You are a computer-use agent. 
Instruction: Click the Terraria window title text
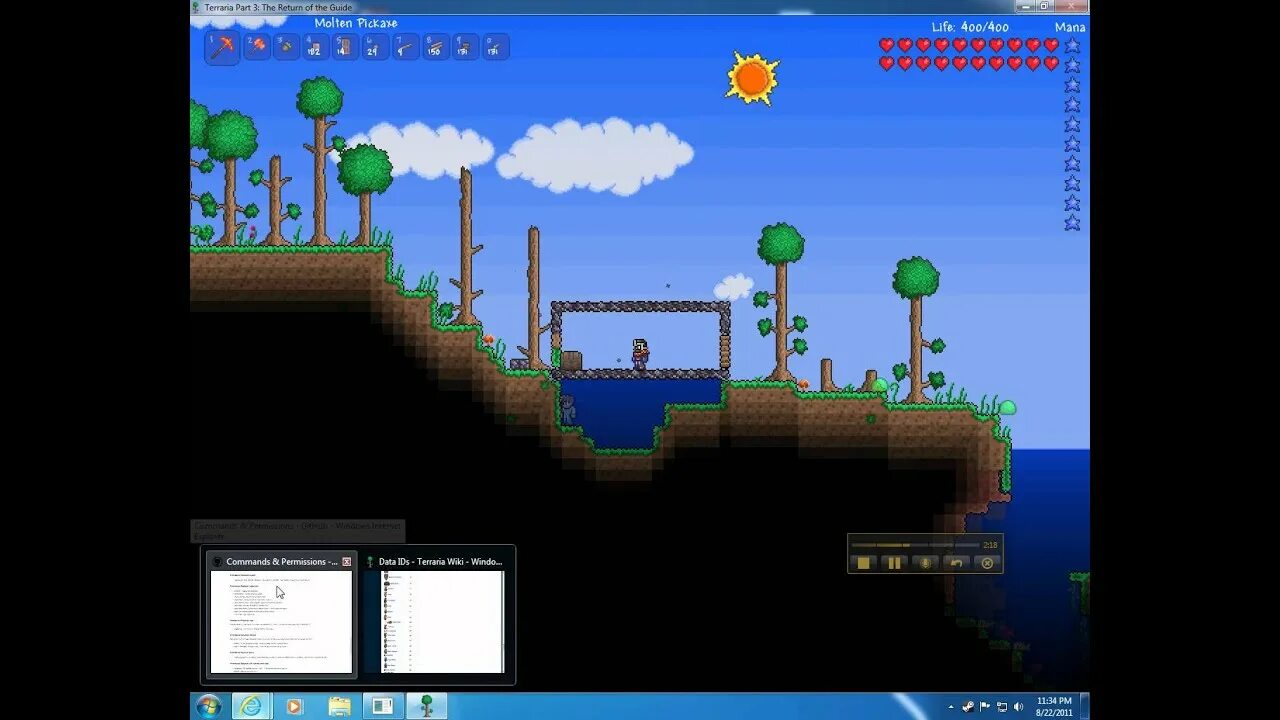click(278, 7)
